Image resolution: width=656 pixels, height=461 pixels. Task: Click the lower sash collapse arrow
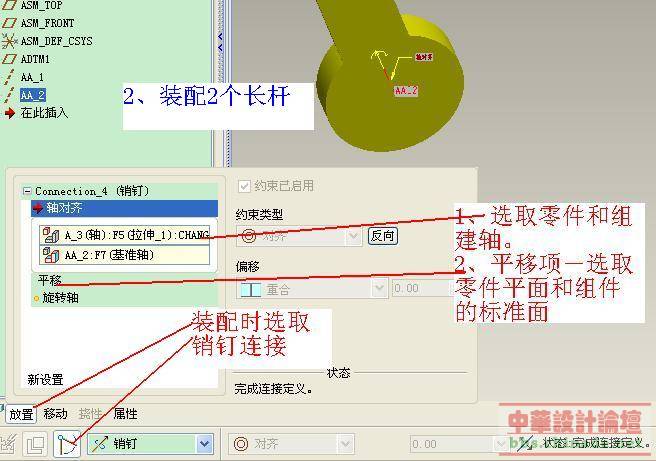point(220,48)
